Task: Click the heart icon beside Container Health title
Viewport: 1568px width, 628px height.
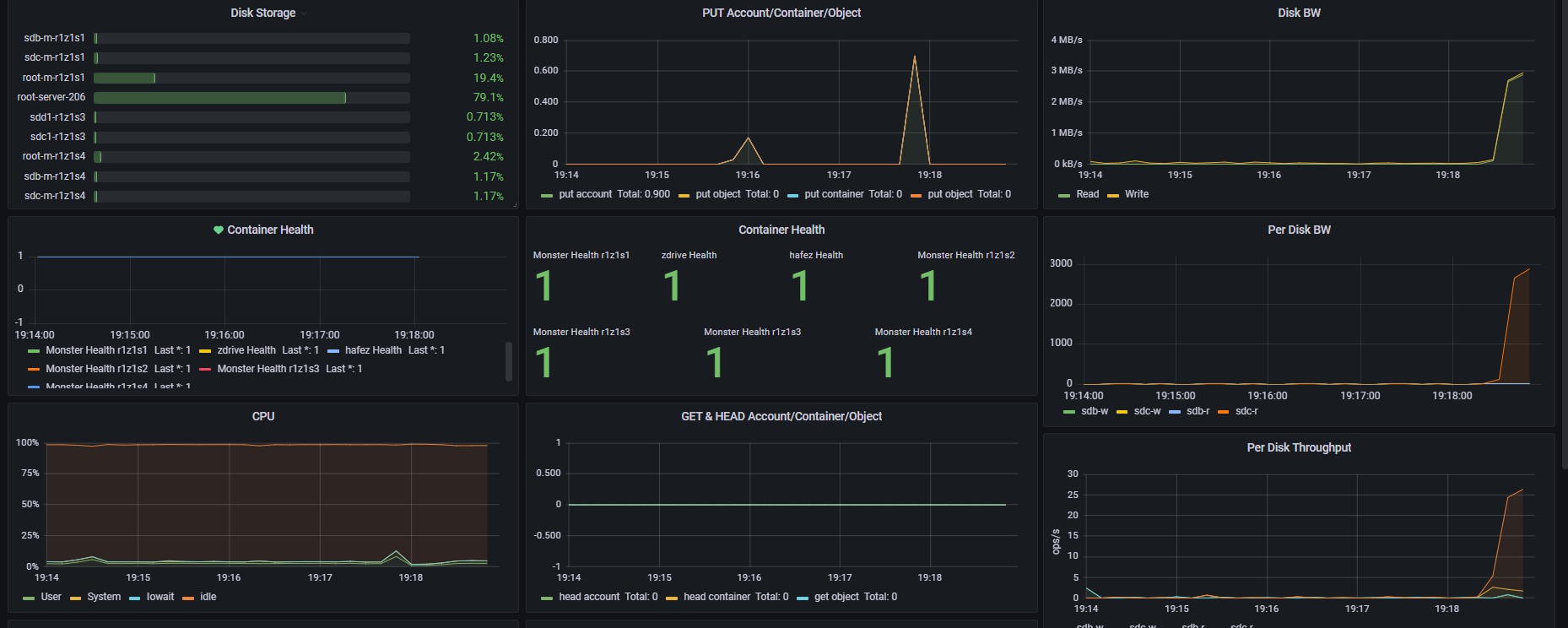Action: pyautogui.click(x=219, y=230)
